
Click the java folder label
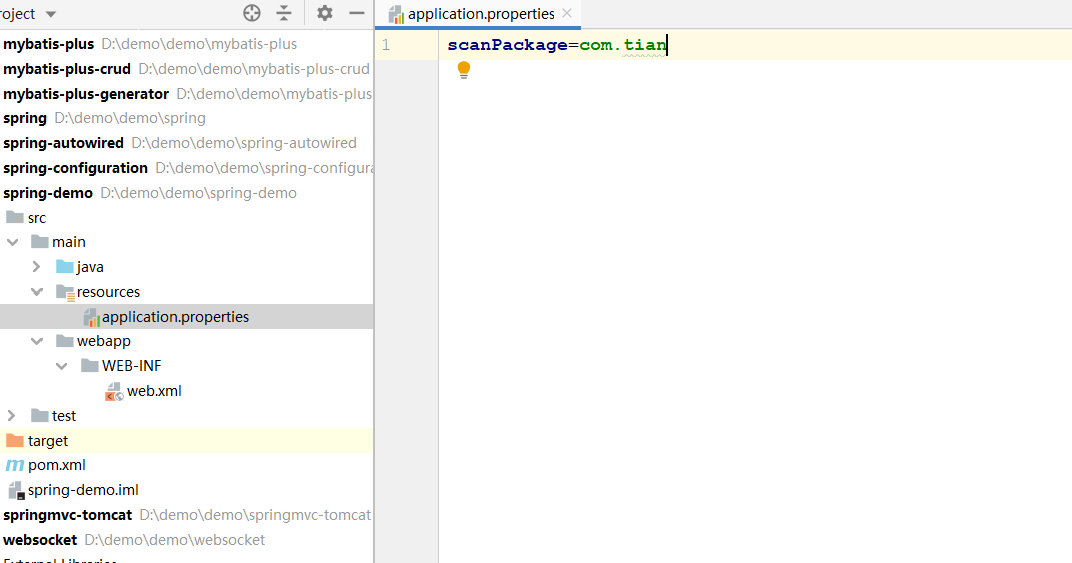pyautogui.click(x=90, y=267)
